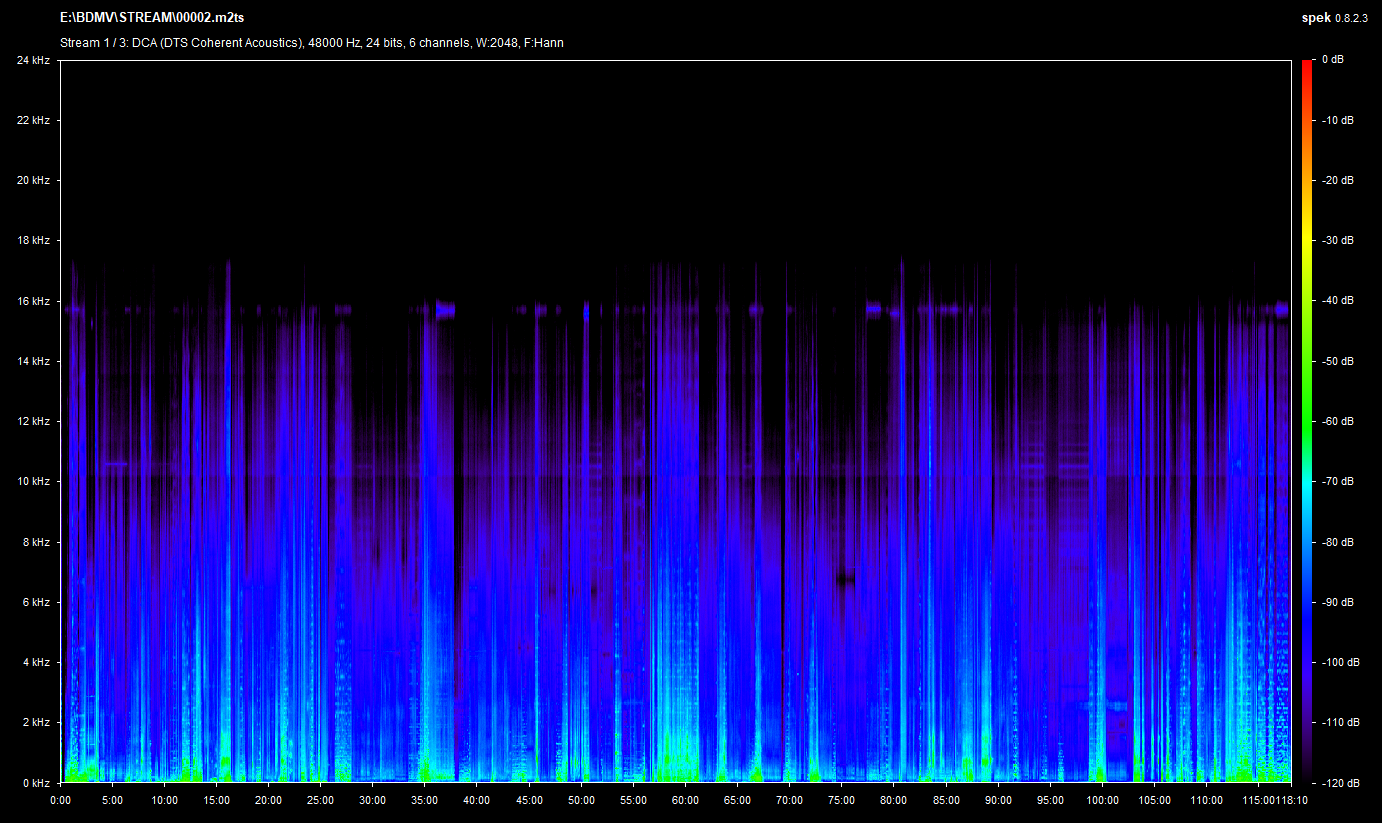Image resolution: width=1382 pixels, height=823 pixels.
Task: Click the 24 kHz frequency axis label
Action: [32, 60]
